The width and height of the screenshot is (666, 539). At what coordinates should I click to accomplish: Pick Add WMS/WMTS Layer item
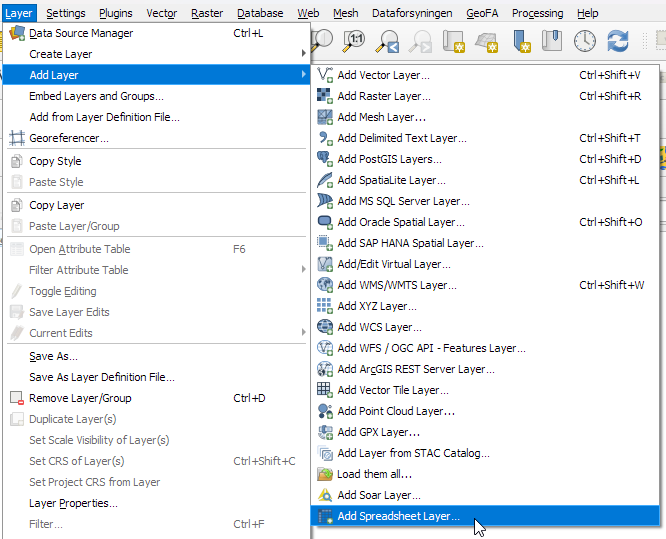(397, 285)
